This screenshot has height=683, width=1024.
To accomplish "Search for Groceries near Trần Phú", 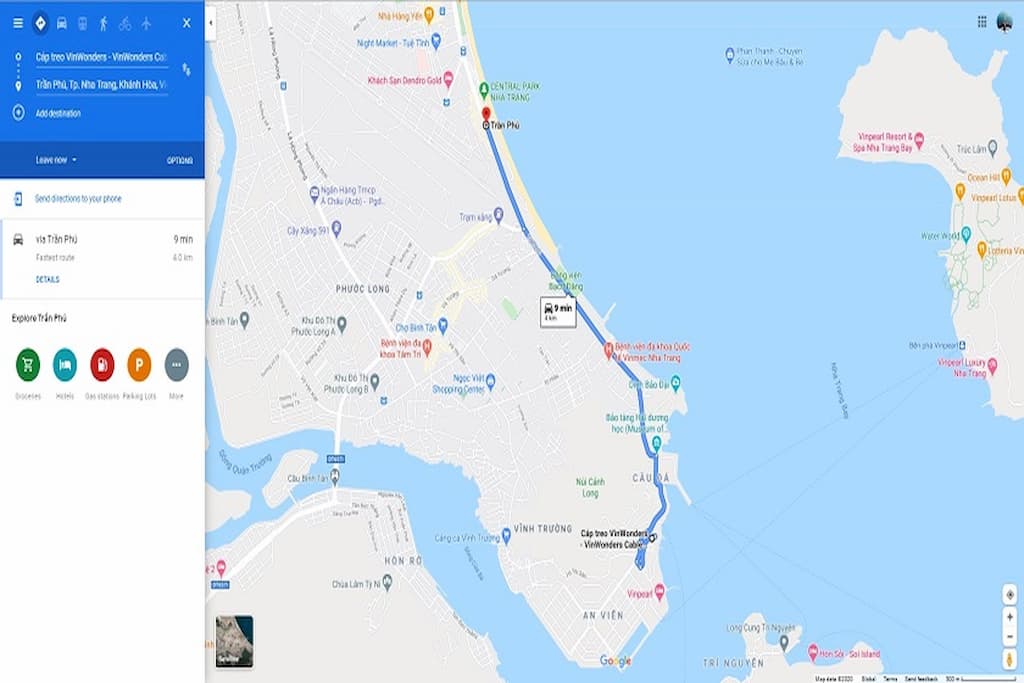I will 28,364.
